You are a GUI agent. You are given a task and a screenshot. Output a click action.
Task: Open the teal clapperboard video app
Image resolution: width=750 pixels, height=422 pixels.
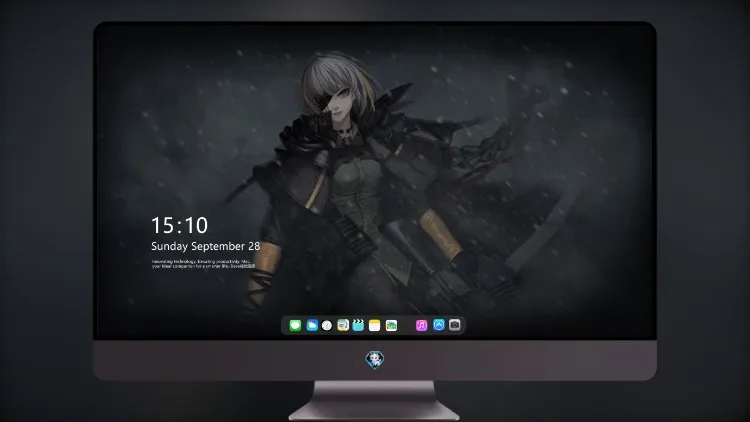coord(358,325)
